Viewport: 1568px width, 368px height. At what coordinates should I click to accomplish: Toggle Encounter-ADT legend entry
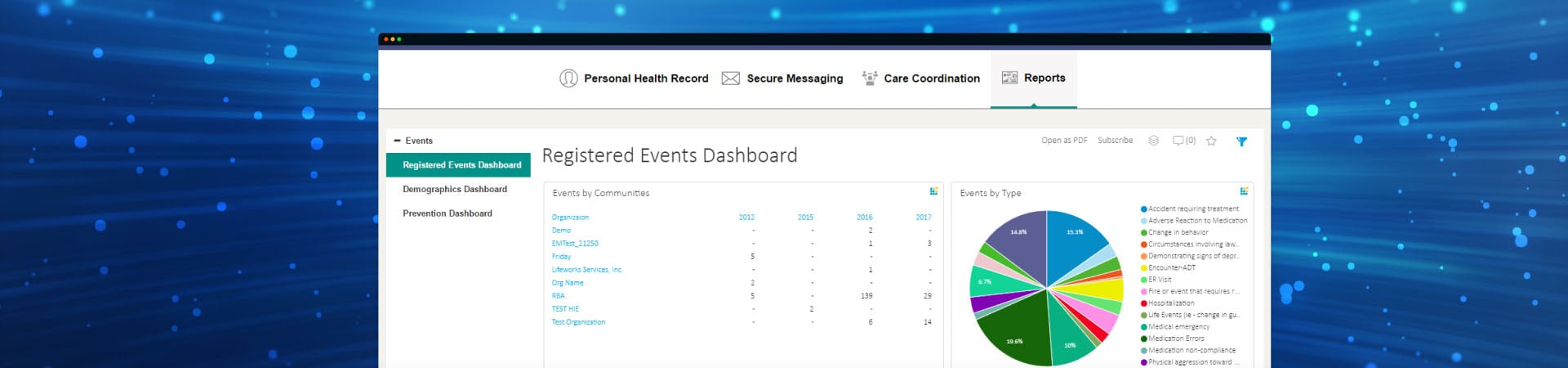(x=1171, y=268)
